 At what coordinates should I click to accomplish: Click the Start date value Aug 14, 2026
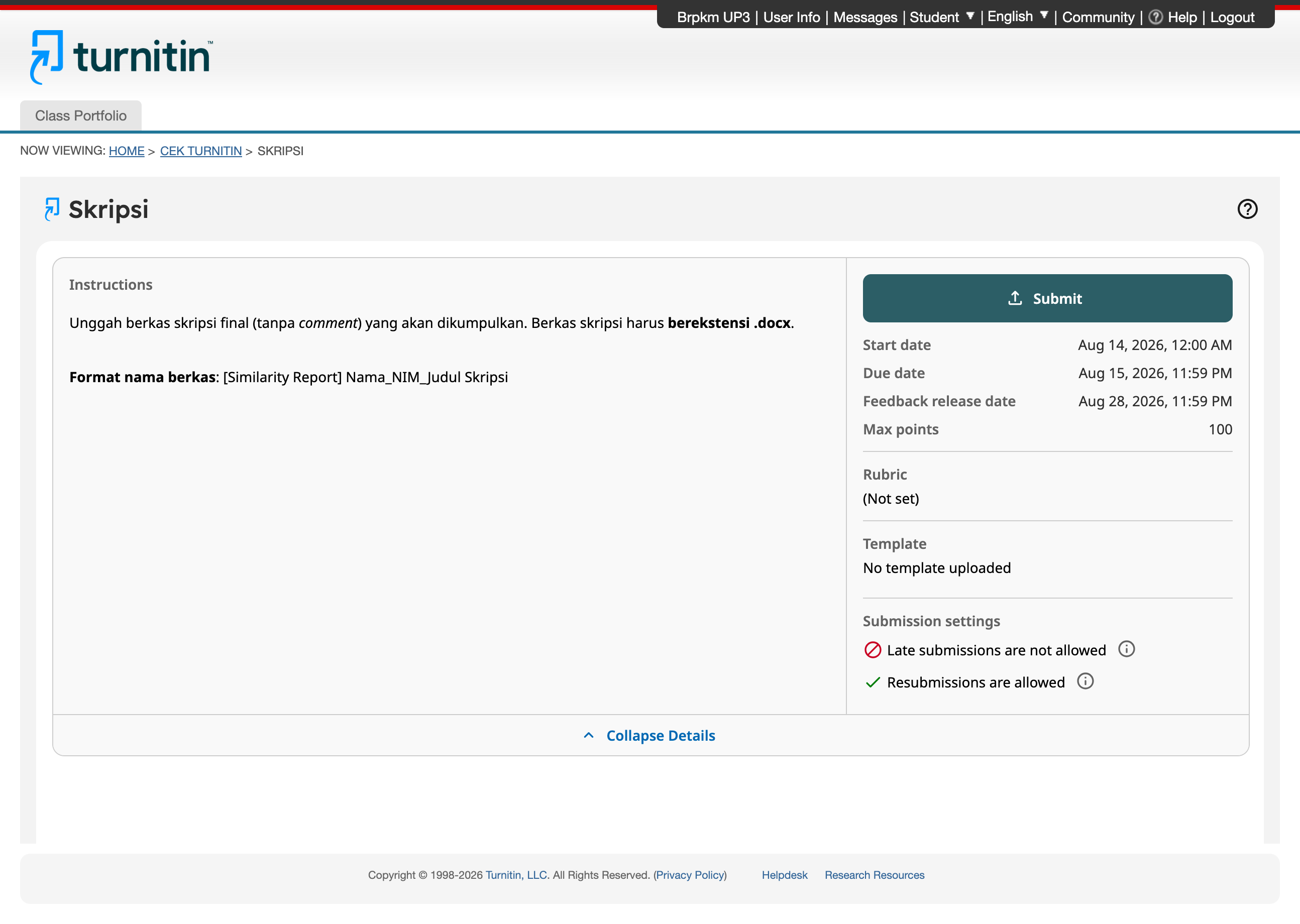tap(1155, 345)
